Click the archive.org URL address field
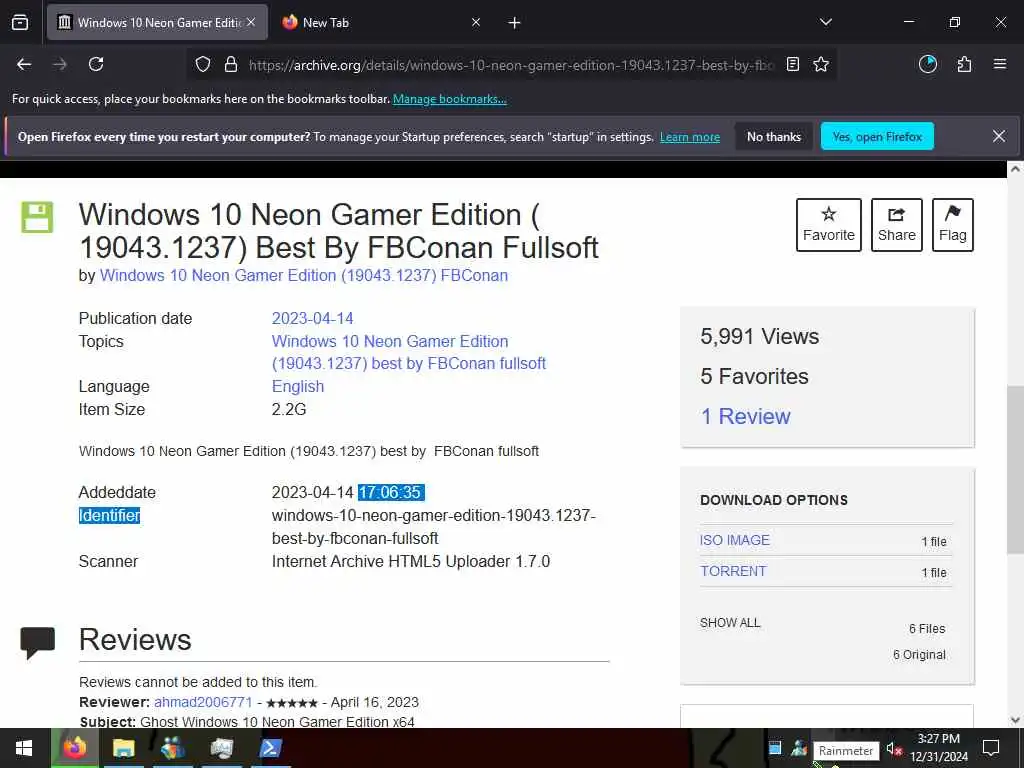1024x768 pixels. pos(511,65)
